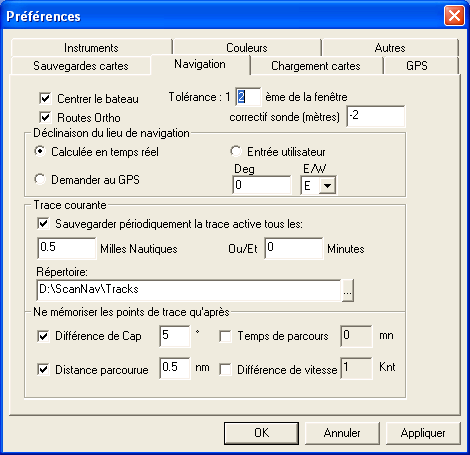
Task: Click the D:\ScanNav\Tracks directory field
Action: tap(189, 290)
